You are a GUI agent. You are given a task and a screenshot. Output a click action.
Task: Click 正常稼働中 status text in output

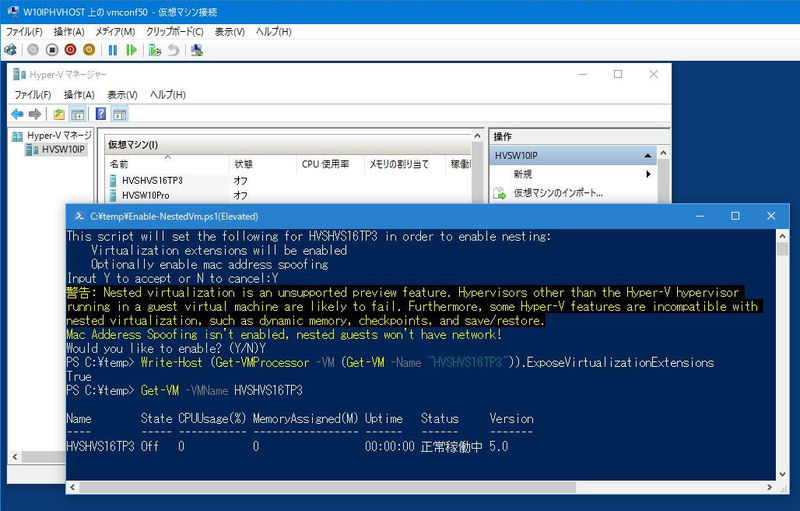[x=452, y=447]
